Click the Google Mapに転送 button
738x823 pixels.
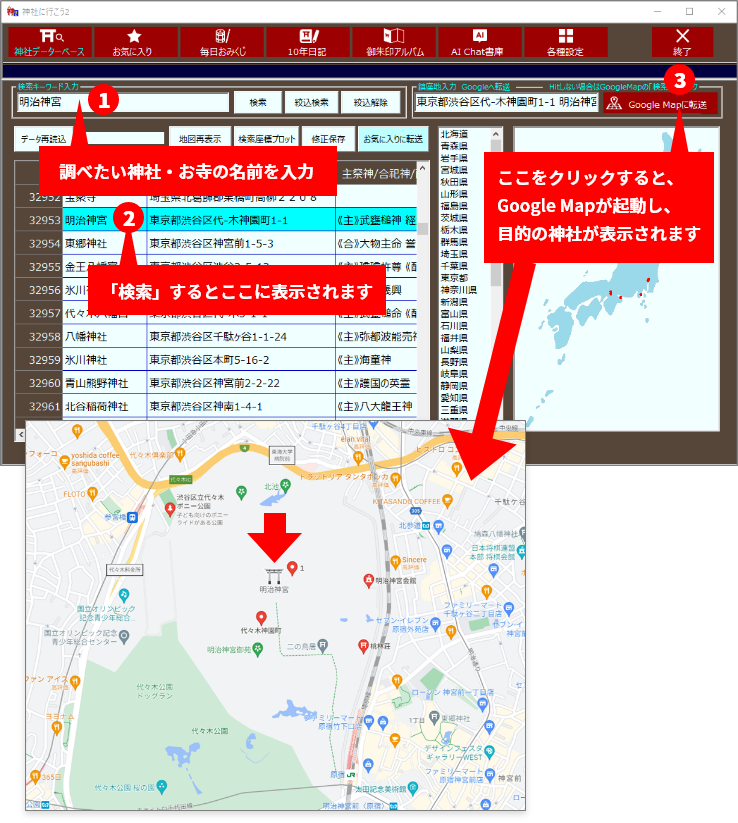click(660, 104)
